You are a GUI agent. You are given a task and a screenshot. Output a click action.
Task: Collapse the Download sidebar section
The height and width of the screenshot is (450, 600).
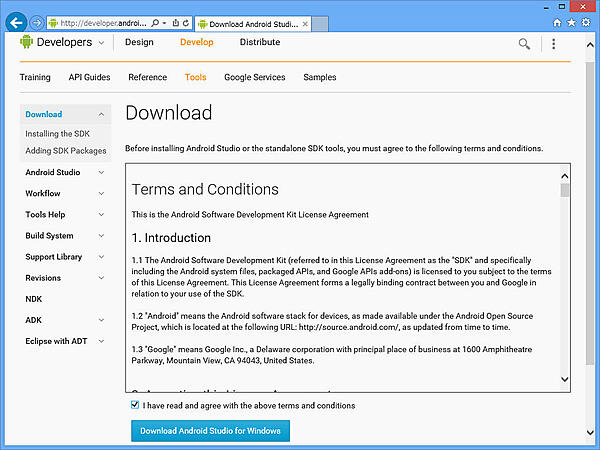coord(101,115)
